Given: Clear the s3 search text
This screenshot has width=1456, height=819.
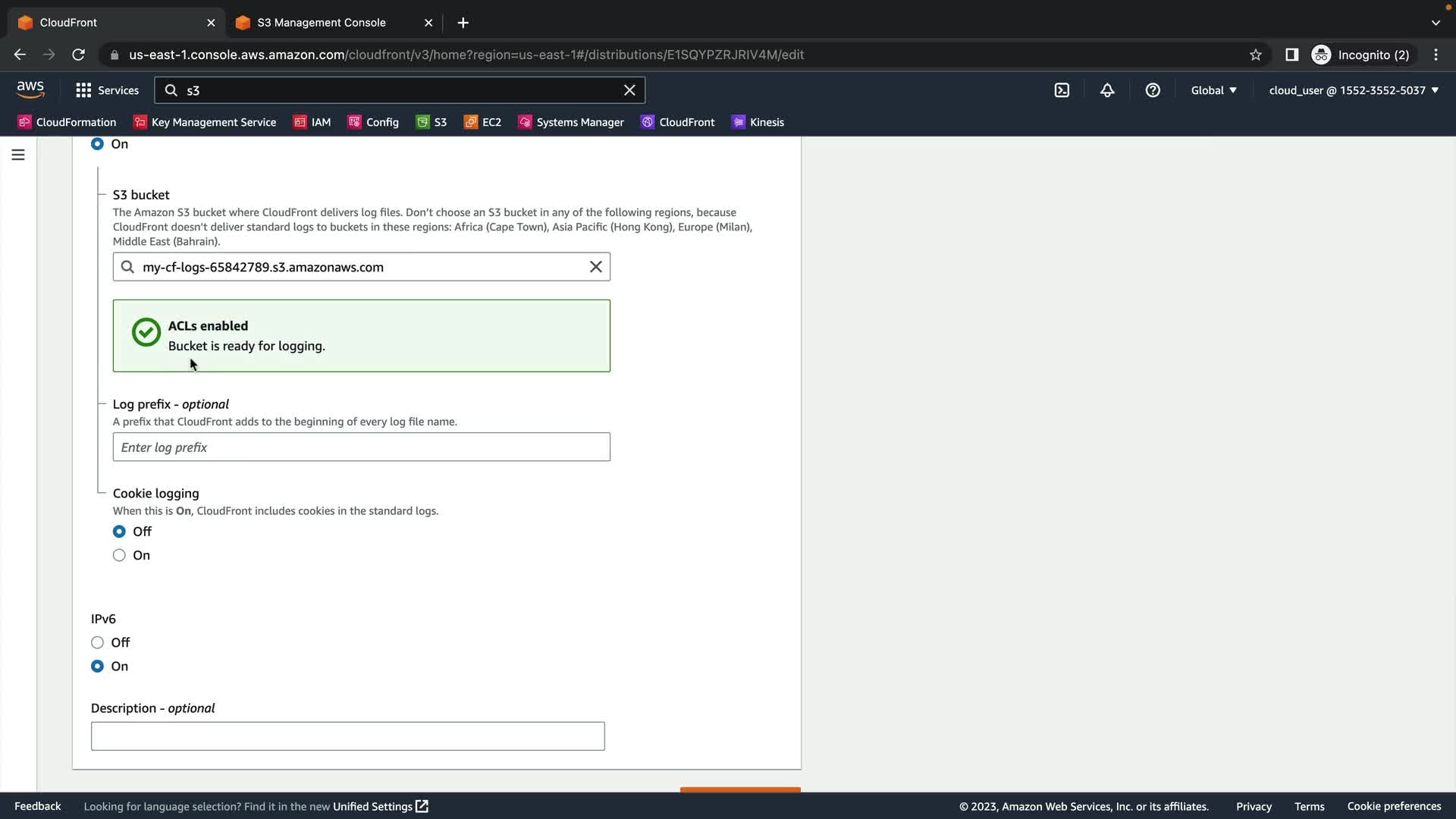Looking at the screenshot, I should tap(629, 90).
